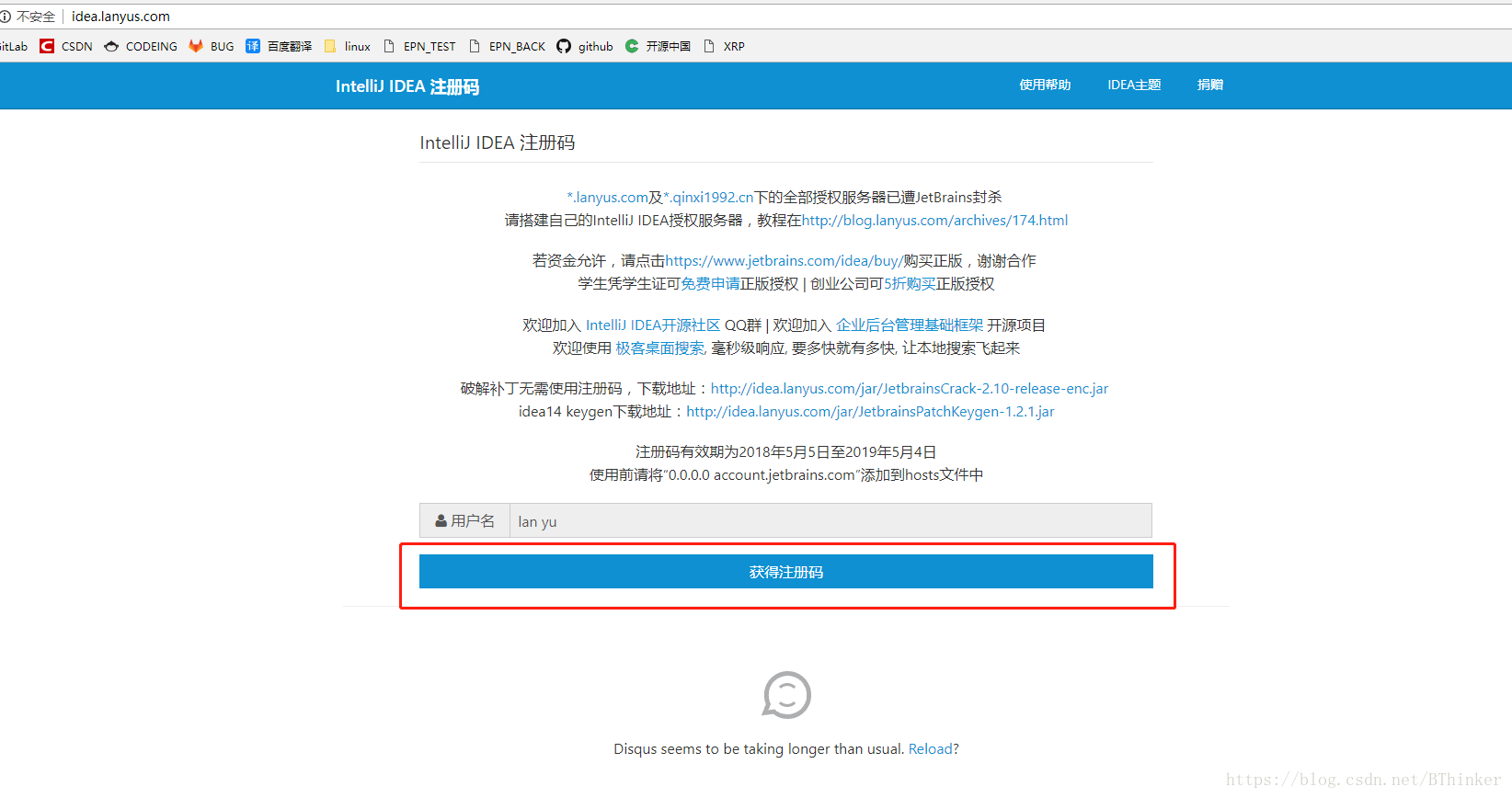Open the IntelliJ IDEA开源社区 link
Viewport: 1512px width, 798px height.
pyautogui.click(x=653, y=325)
